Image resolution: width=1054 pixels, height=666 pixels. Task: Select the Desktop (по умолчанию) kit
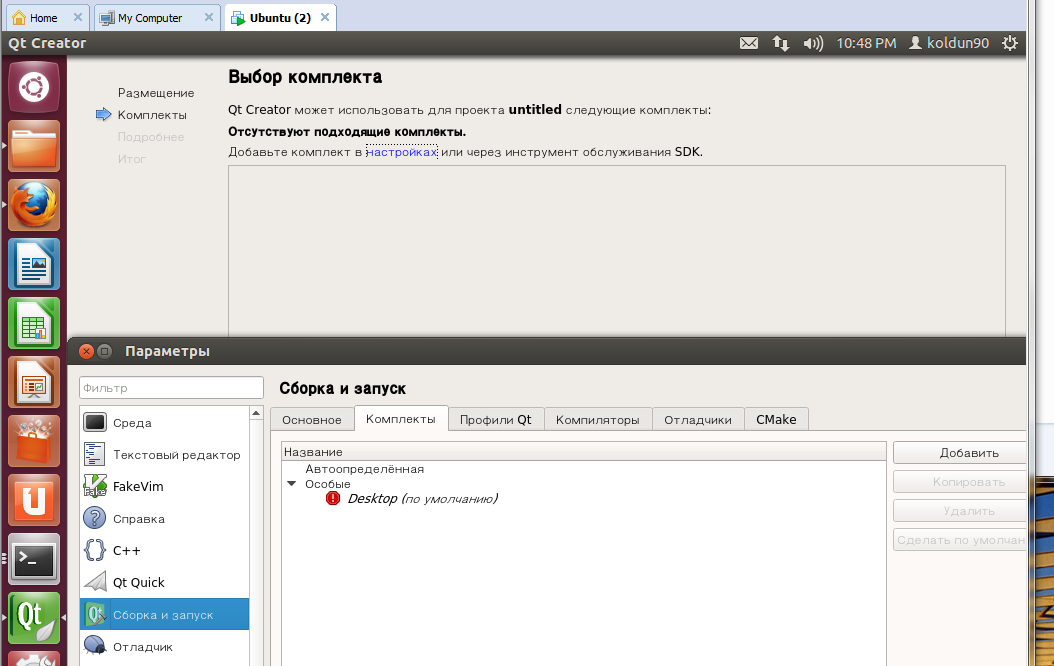tap(422, 499)
